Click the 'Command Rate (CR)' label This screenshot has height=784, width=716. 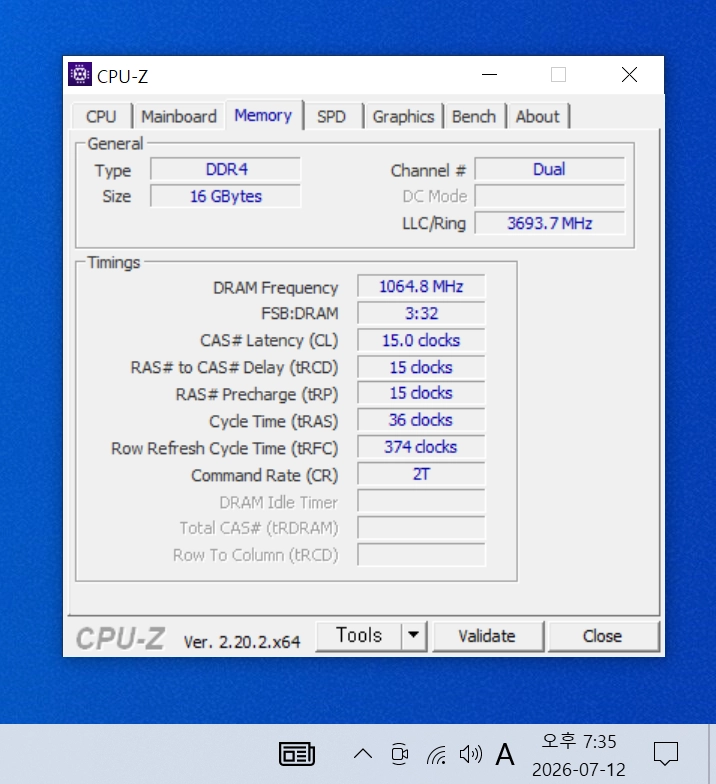coord(264,476)
